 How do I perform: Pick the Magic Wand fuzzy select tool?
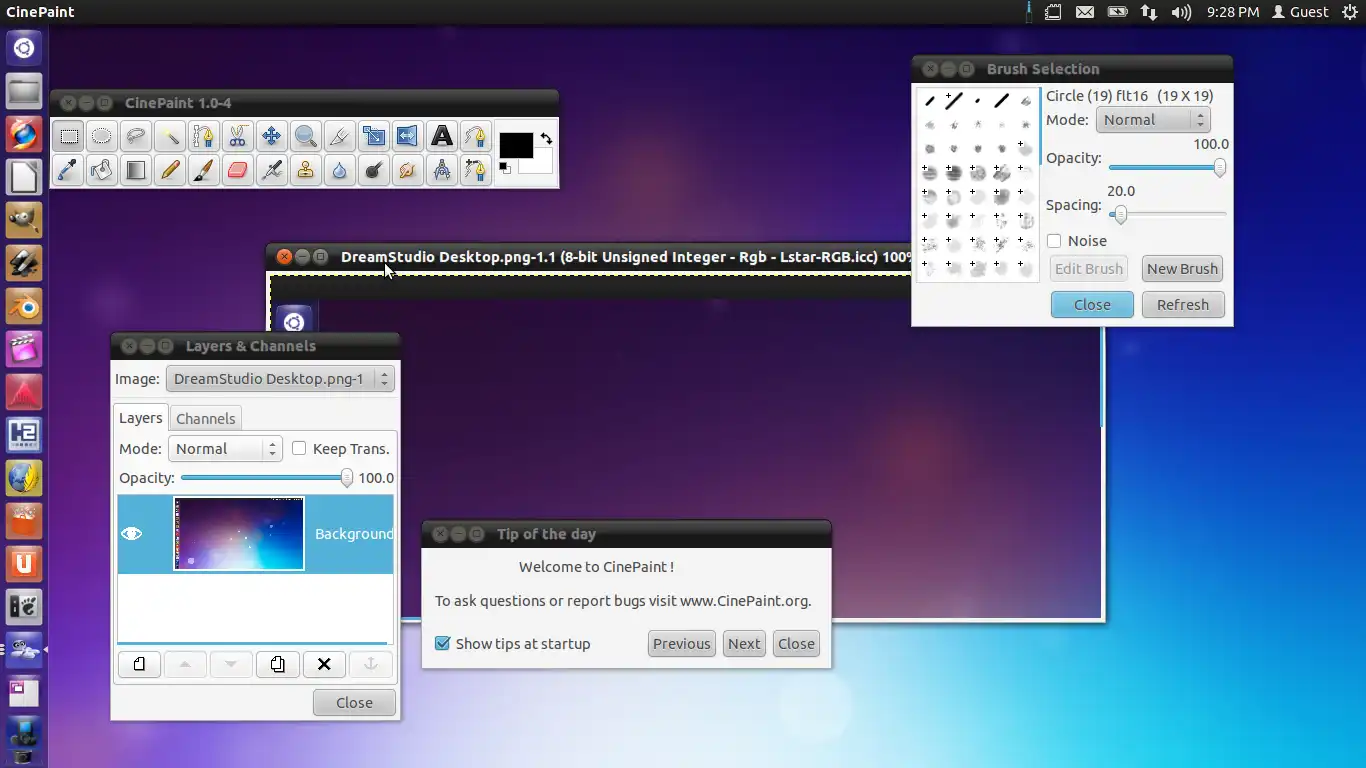[170, 136]
